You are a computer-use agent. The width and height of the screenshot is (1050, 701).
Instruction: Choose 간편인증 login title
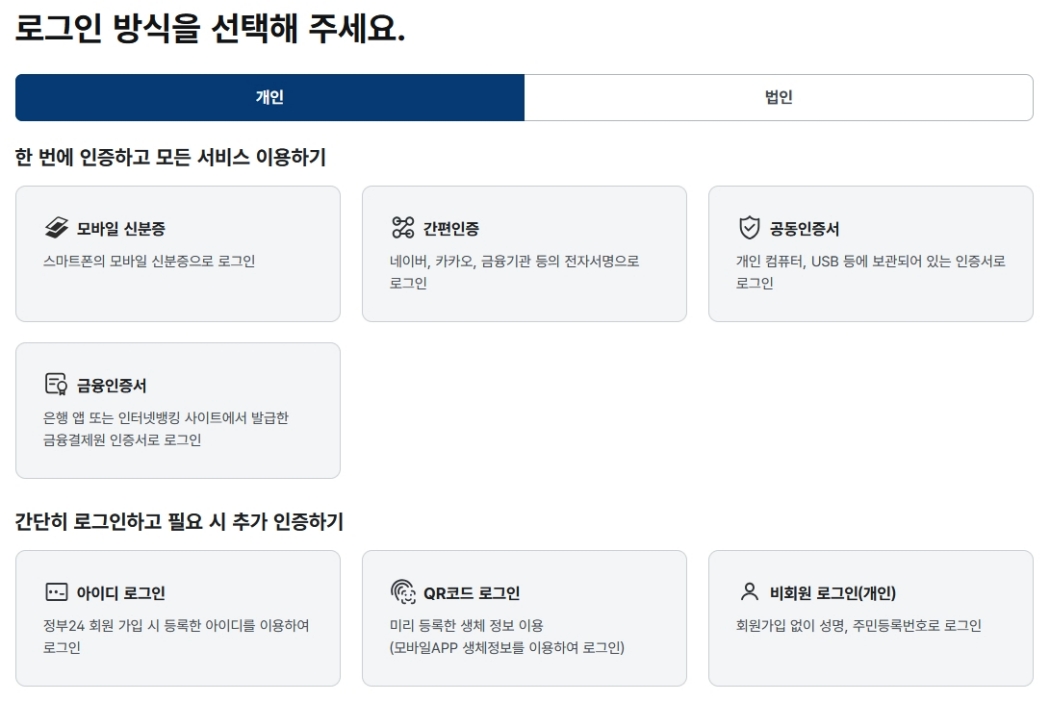pyautogui.click(x=451, y=229)
